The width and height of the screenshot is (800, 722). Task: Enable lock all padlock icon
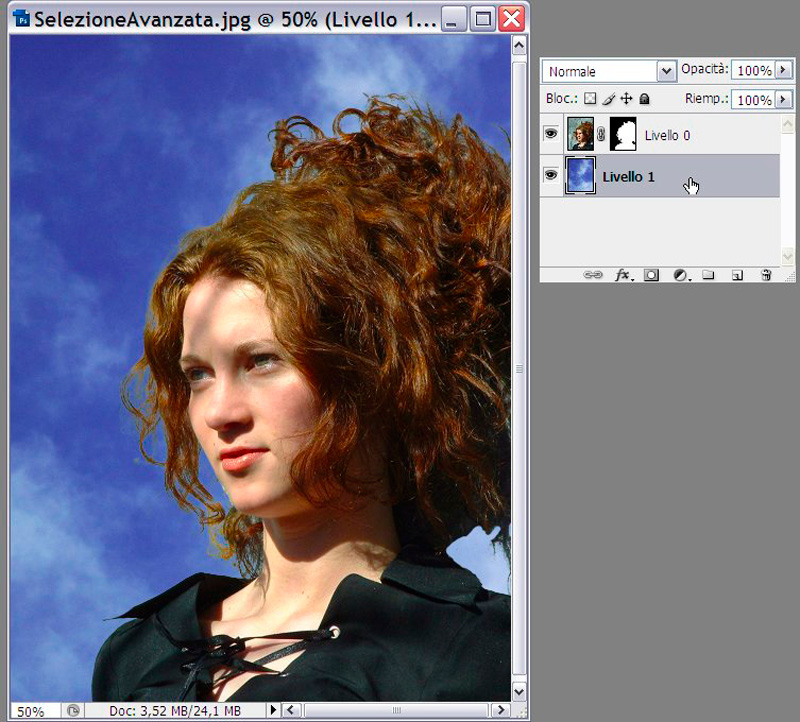pyautogui.click(x=644, y=99)
